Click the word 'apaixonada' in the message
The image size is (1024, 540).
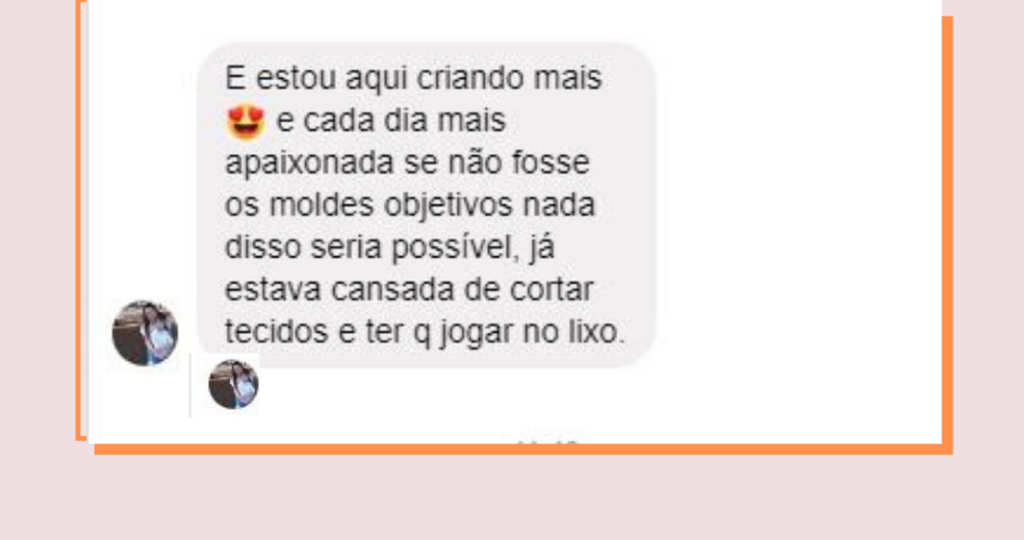[x=309, y=163]
